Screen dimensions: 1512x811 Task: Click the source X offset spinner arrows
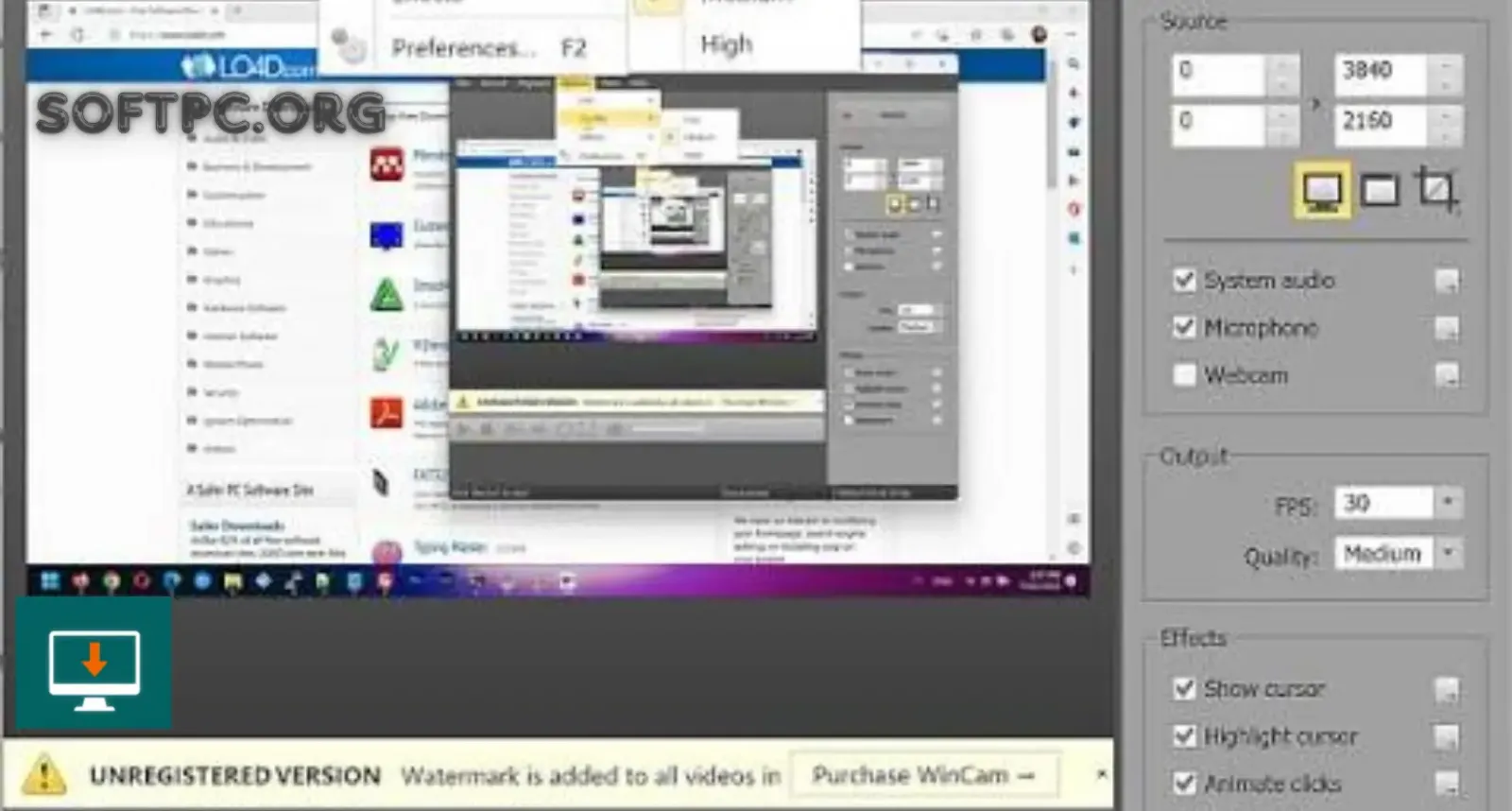(1281, 75)
